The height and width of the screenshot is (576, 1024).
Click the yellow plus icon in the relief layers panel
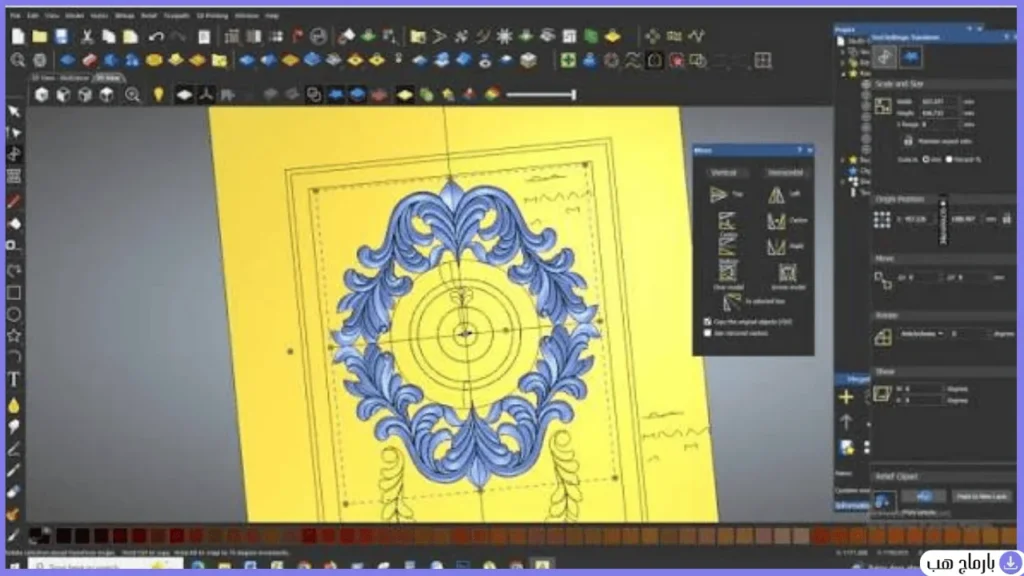tap(846, 396)
